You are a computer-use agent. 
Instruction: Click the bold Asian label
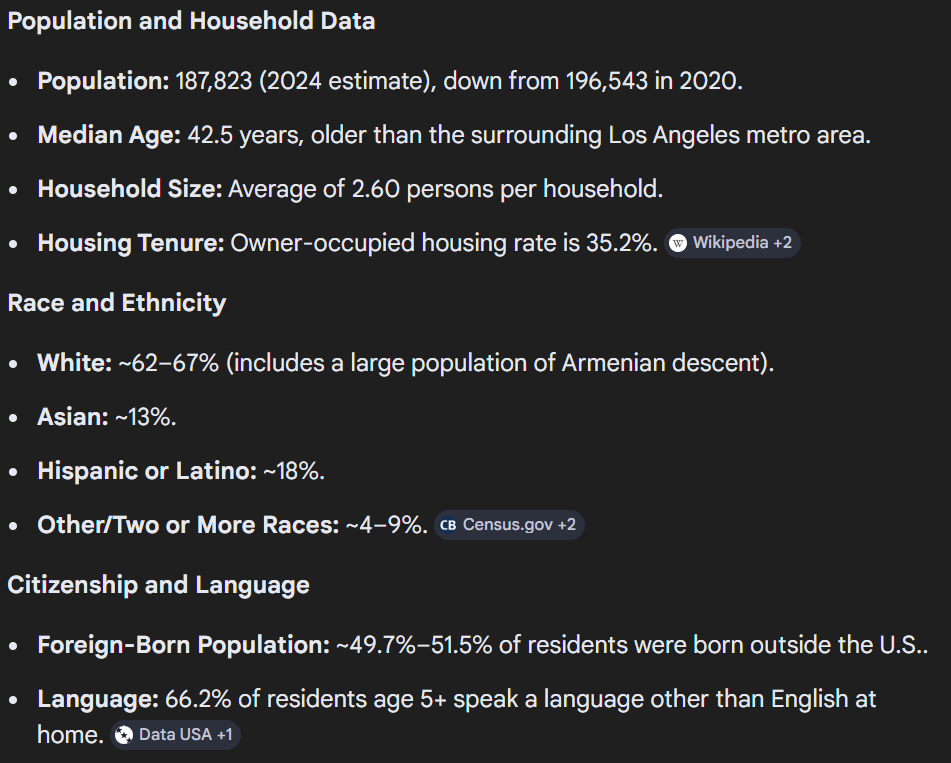(72, 417)
